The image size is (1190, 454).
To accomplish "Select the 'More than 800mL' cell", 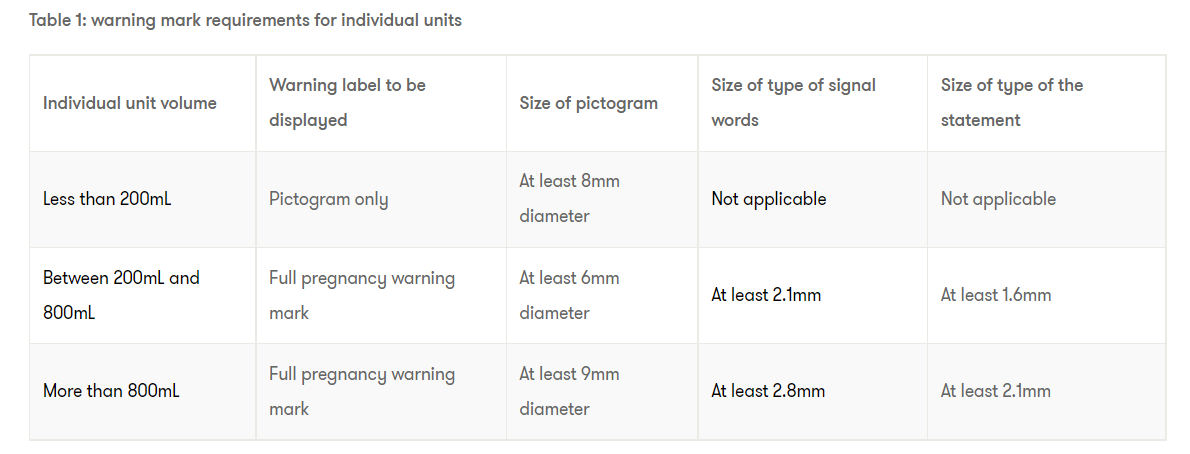I will click(111, 391).
